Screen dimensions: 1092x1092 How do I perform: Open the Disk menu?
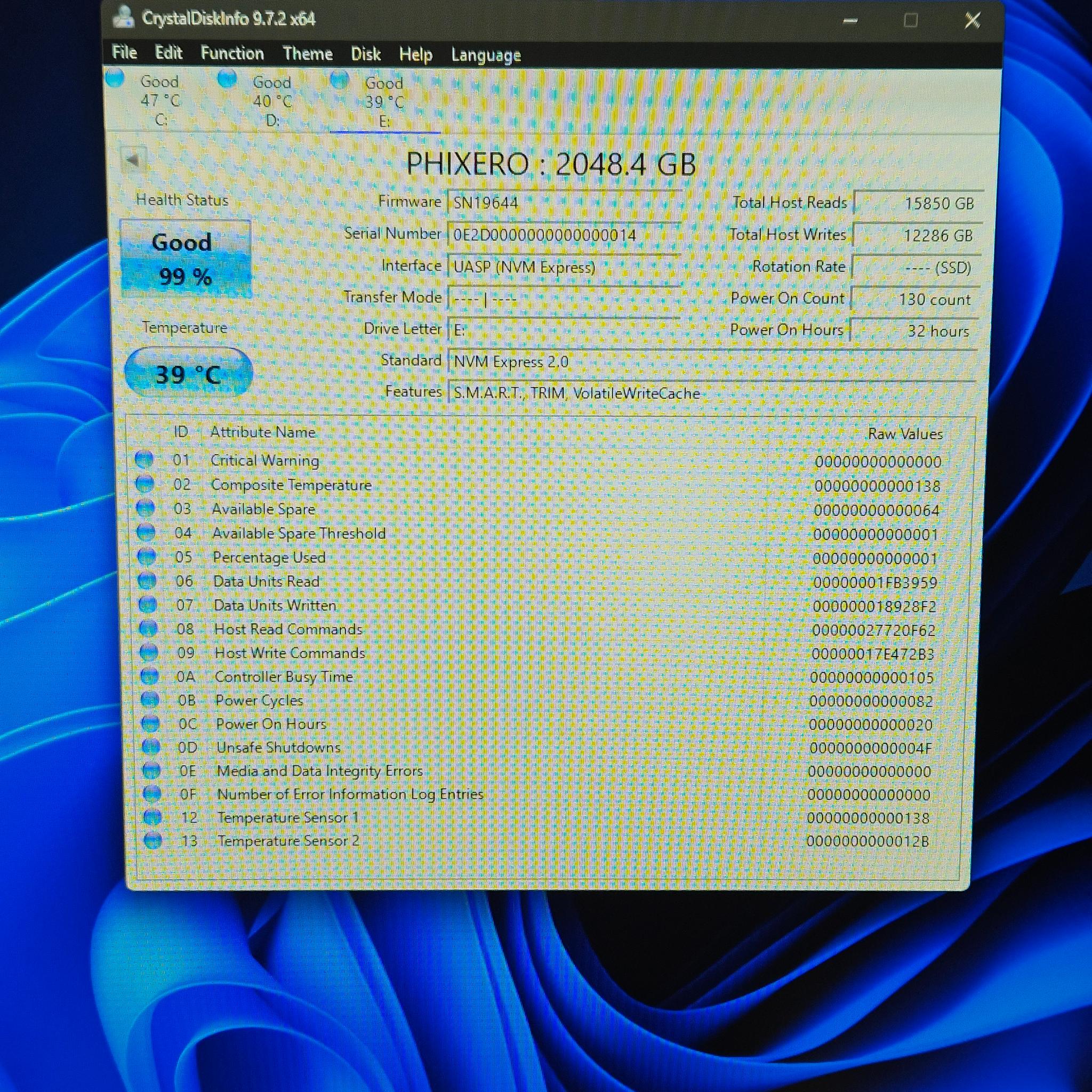pyautogui.click(x=366, y=54)
